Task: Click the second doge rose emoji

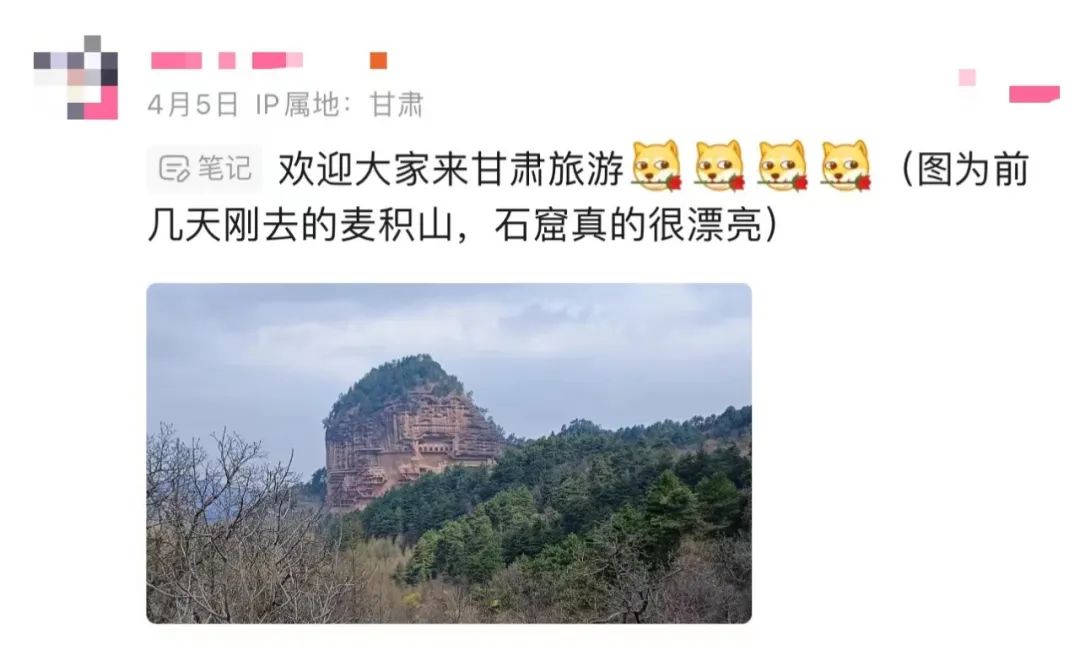Action: point(720,165)
